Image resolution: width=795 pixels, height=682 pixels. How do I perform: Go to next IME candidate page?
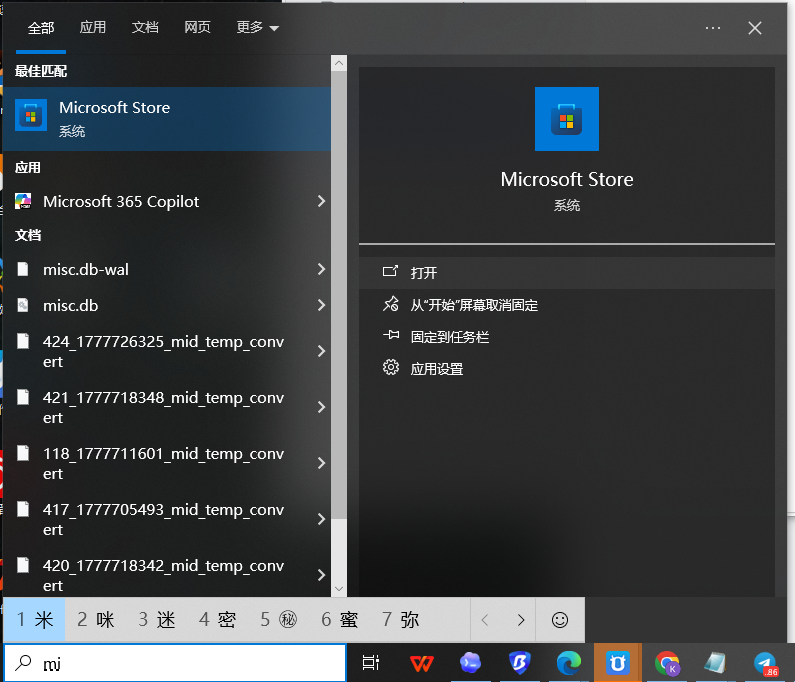pyautogui.click(x=520, y=620)
